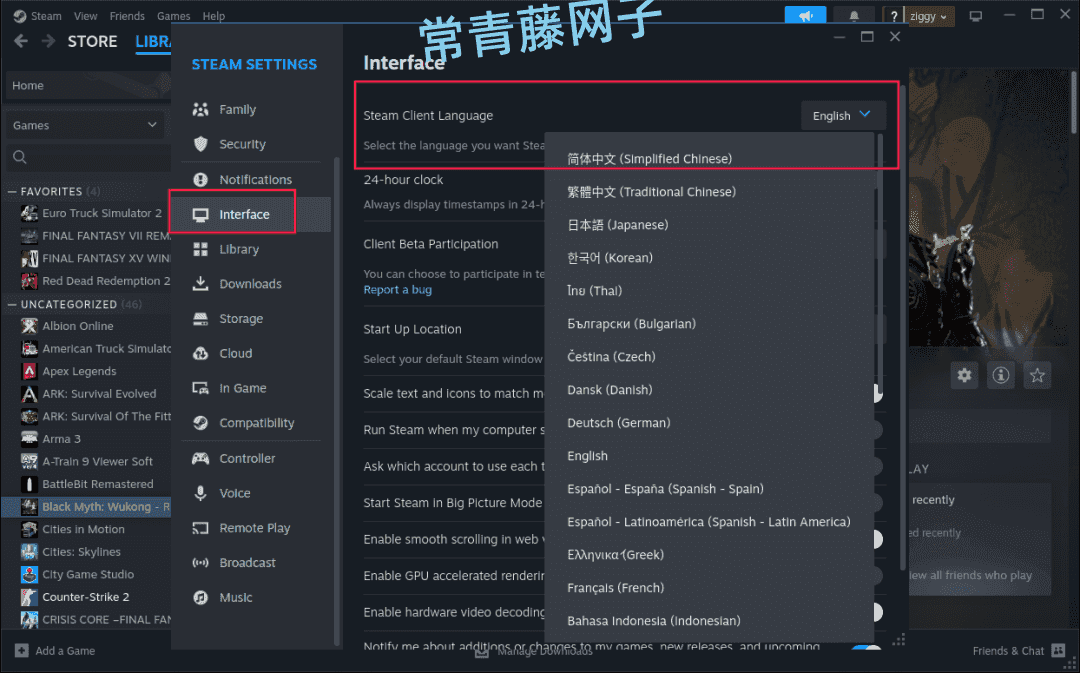This screenshot has width=1080, height=673.
Task: Click the Big Picture monitor icon
Action: pos(975,16)
